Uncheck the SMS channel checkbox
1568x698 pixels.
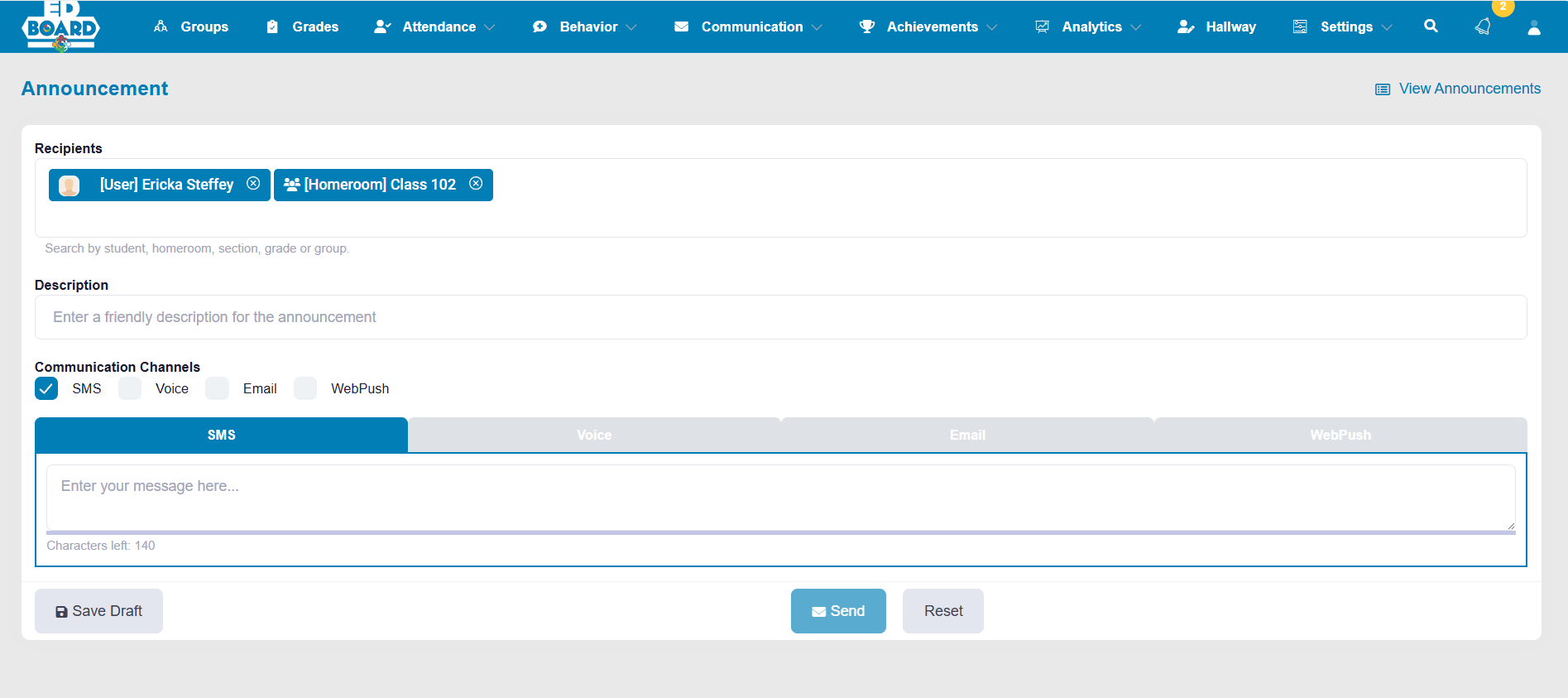(46, 388)
